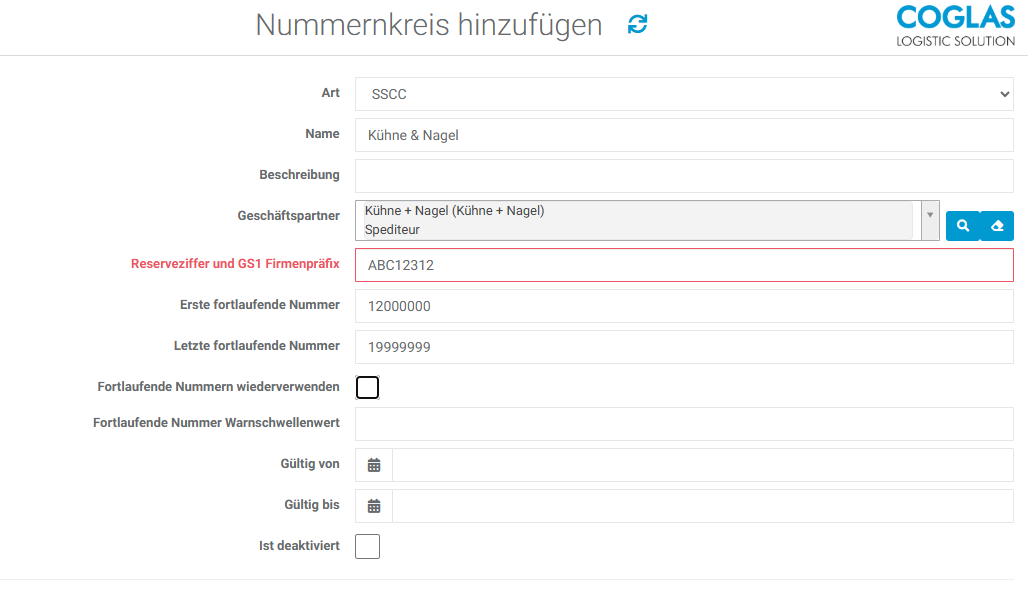Image resolution: width=1028 pixels, height=596 pixels.
Task: Click the Gültig bis label
Action: [311, 505]
